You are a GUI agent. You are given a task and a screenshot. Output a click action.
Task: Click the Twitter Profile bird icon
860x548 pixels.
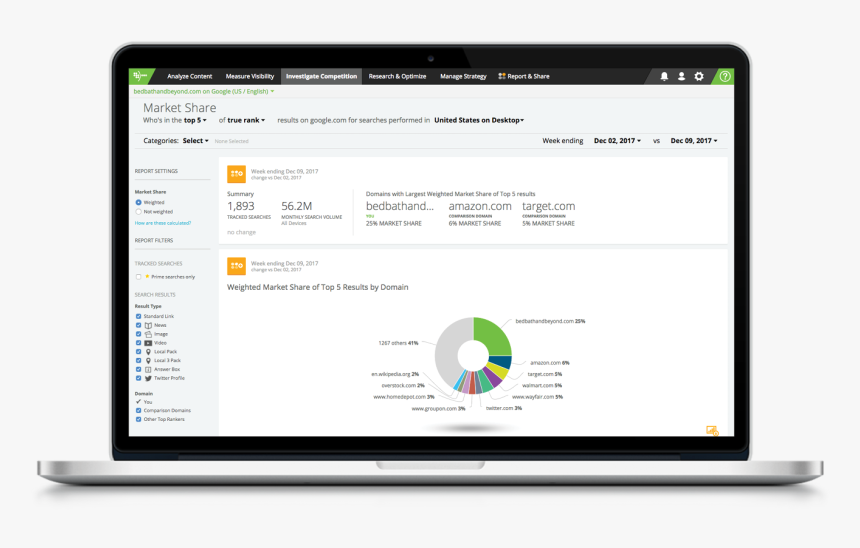click(x=148, y=378)
